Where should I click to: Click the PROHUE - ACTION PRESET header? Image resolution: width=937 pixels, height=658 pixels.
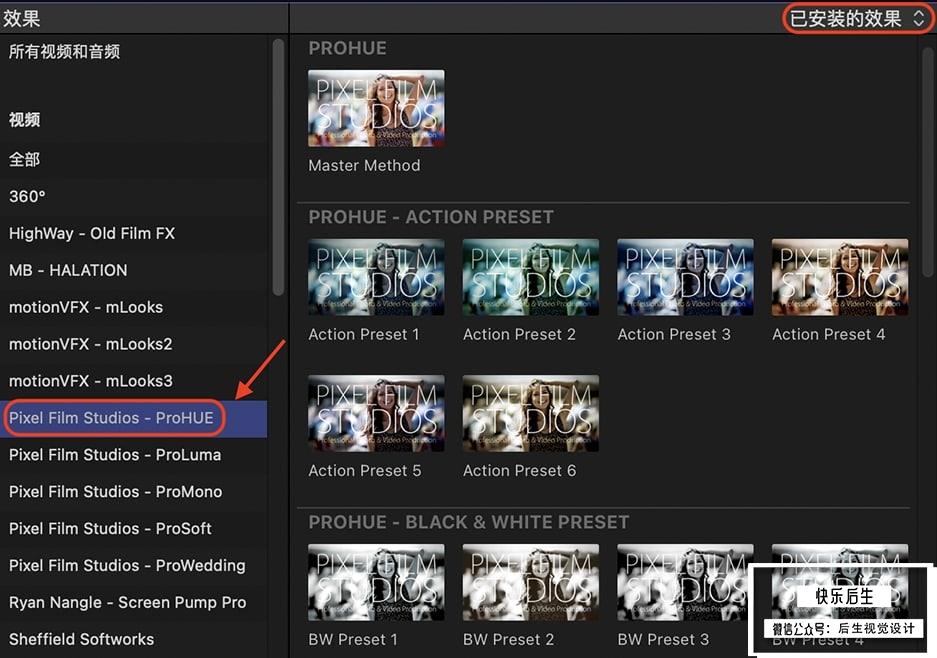pyautogui.click(x=431, y=217)
